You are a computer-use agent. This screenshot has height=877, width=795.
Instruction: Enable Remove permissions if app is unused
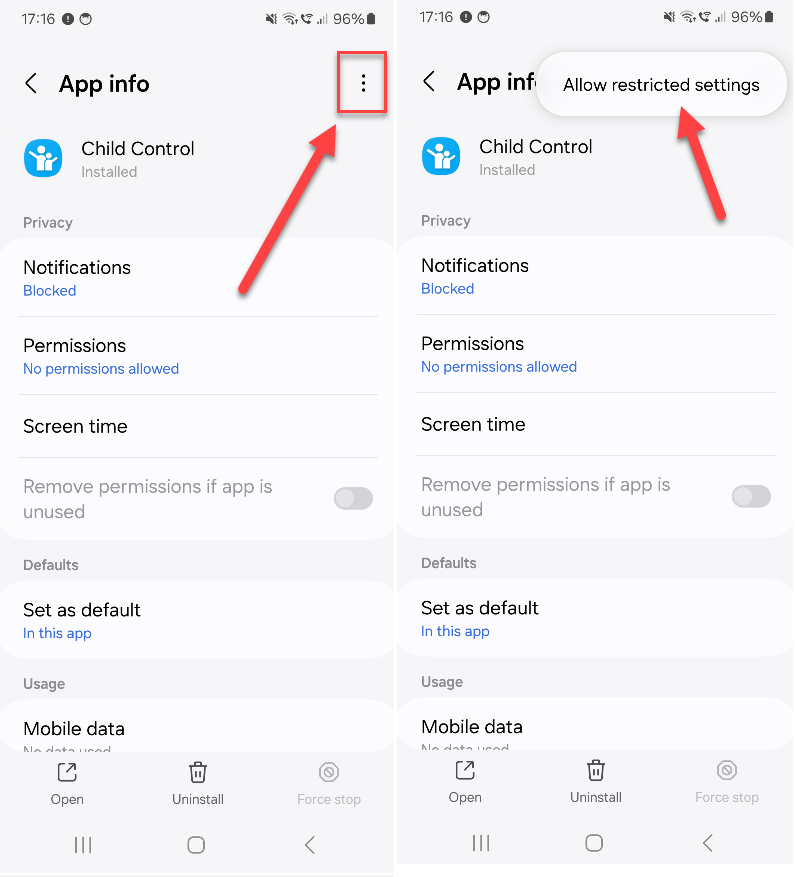(x=353, y=497)
